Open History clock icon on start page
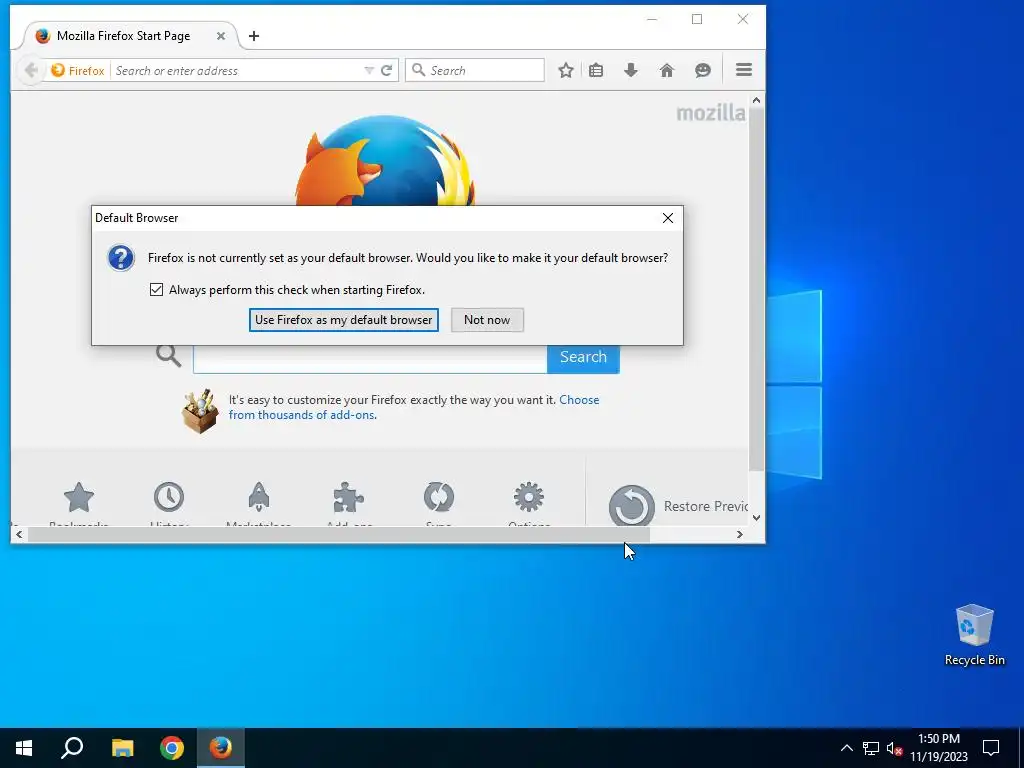 click(x=169, y=498)
